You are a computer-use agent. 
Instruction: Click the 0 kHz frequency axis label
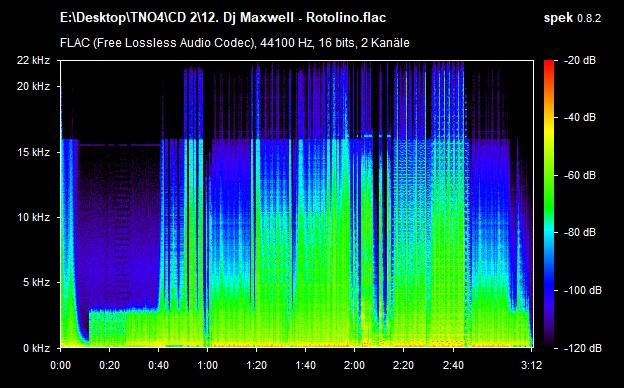pos(36,348)
